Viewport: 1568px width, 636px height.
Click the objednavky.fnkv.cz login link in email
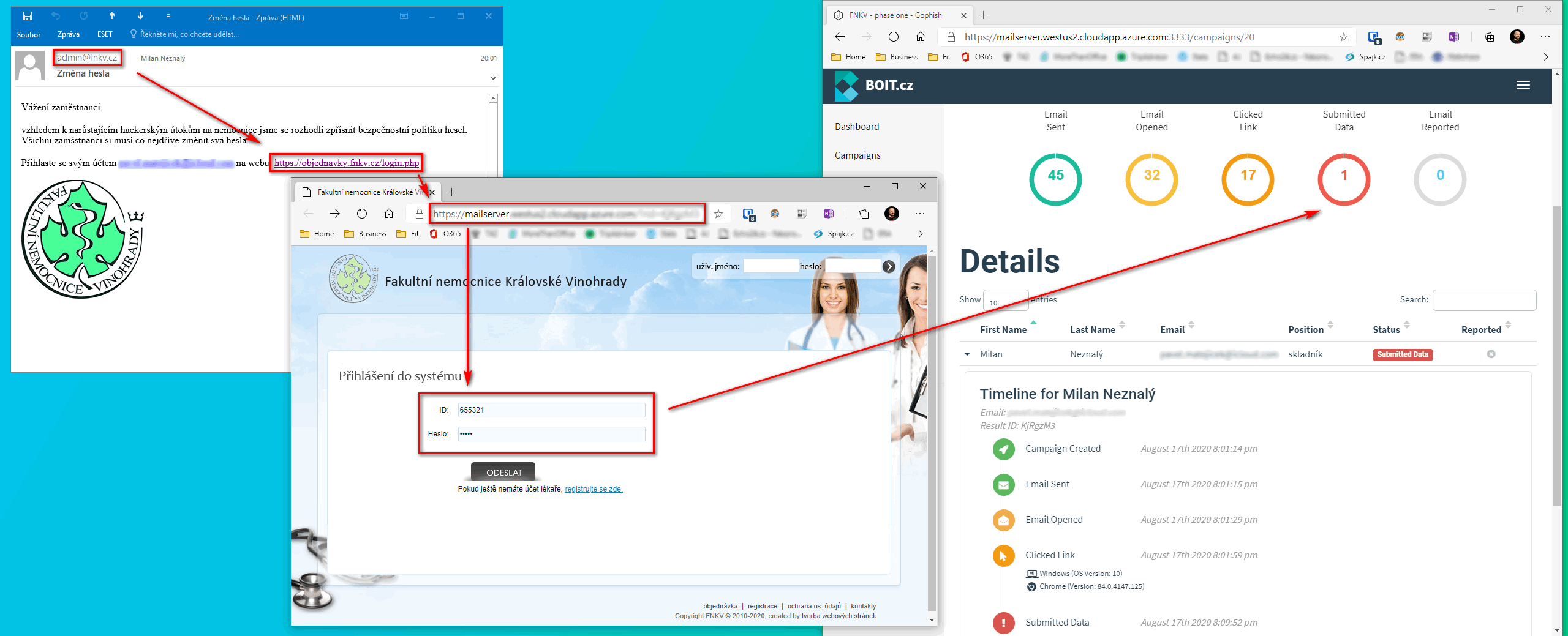coord(347,163)
